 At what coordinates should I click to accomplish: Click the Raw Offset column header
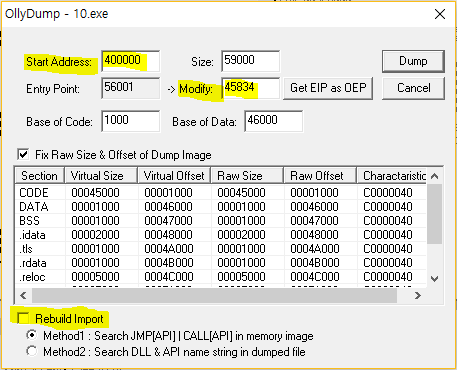coord(320,176)
